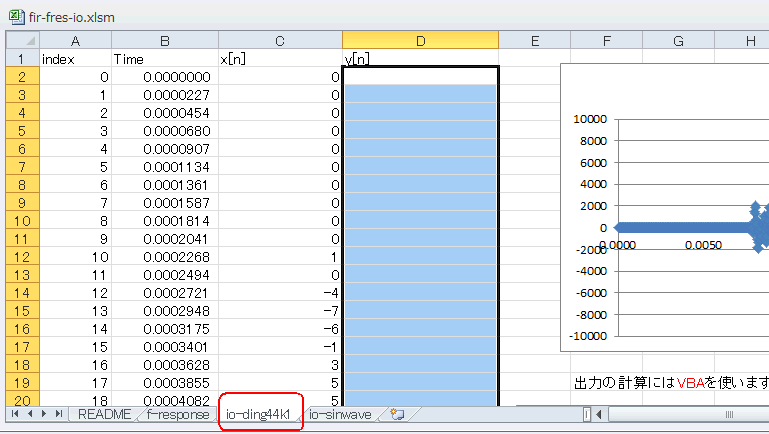
Task: Click the first sheet navigation arrow
Action: click(15, 414)
